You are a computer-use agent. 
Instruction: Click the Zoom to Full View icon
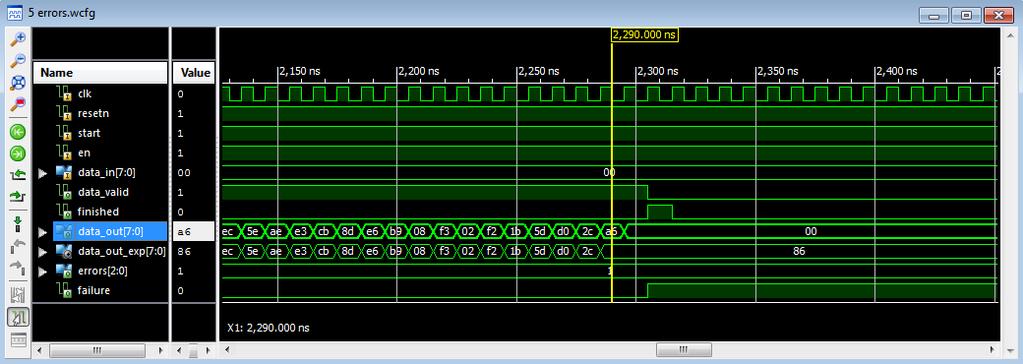pos(18,83)
